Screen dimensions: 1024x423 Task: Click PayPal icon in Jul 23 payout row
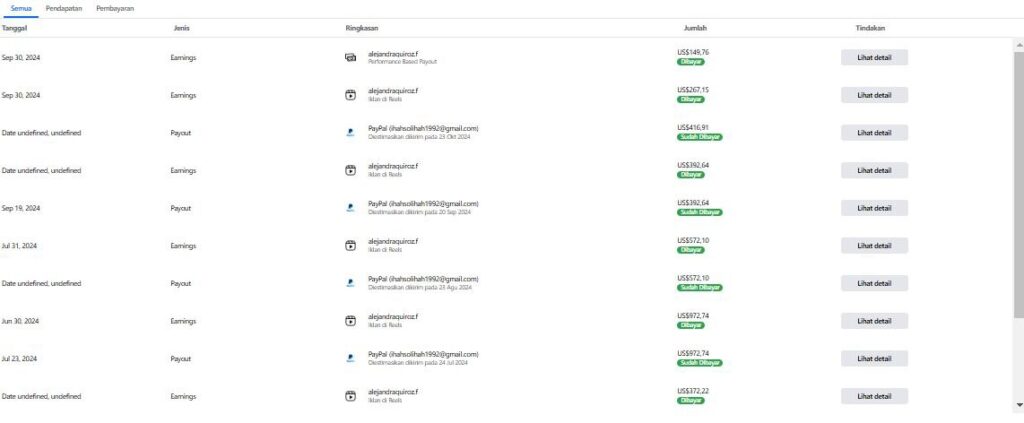[x=351, y=358]
